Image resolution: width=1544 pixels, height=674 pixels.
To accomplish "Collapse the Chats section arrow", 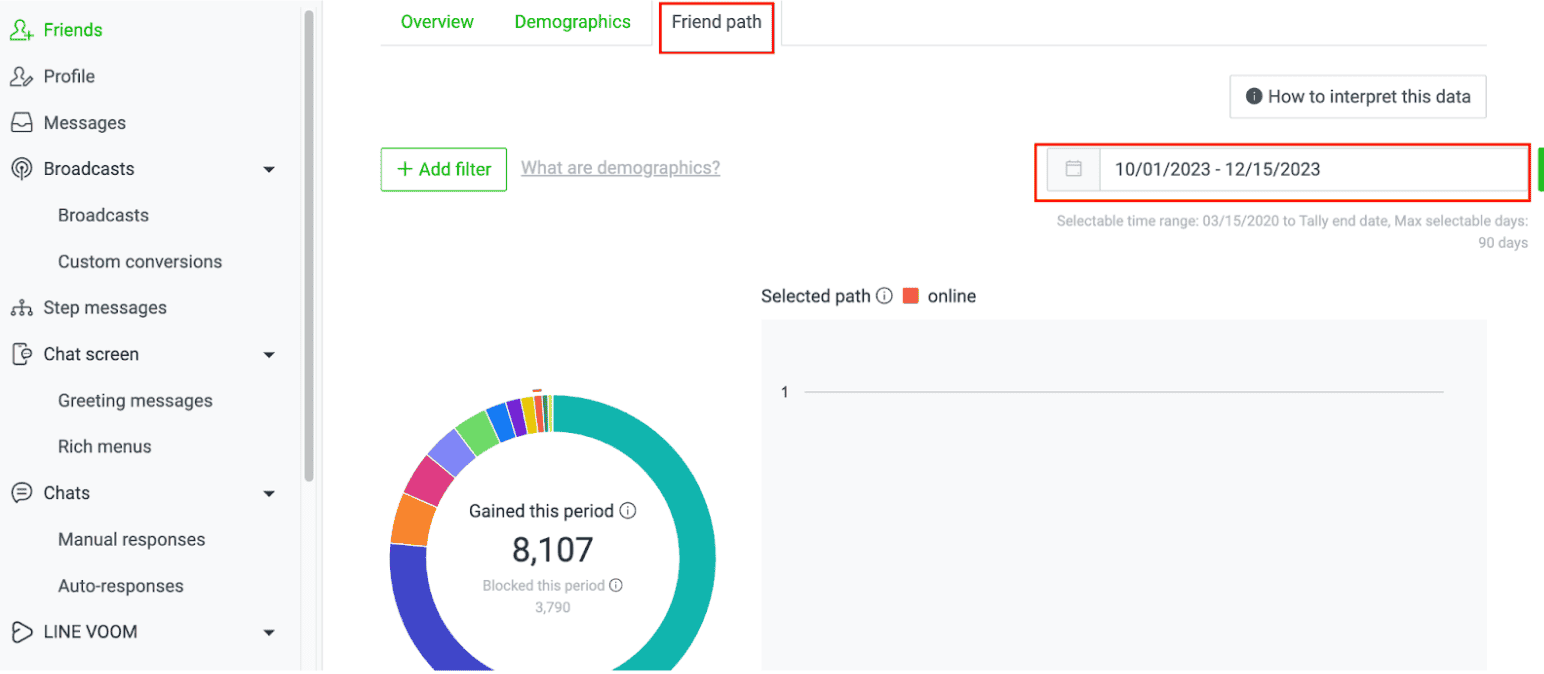I will (269, 494).
